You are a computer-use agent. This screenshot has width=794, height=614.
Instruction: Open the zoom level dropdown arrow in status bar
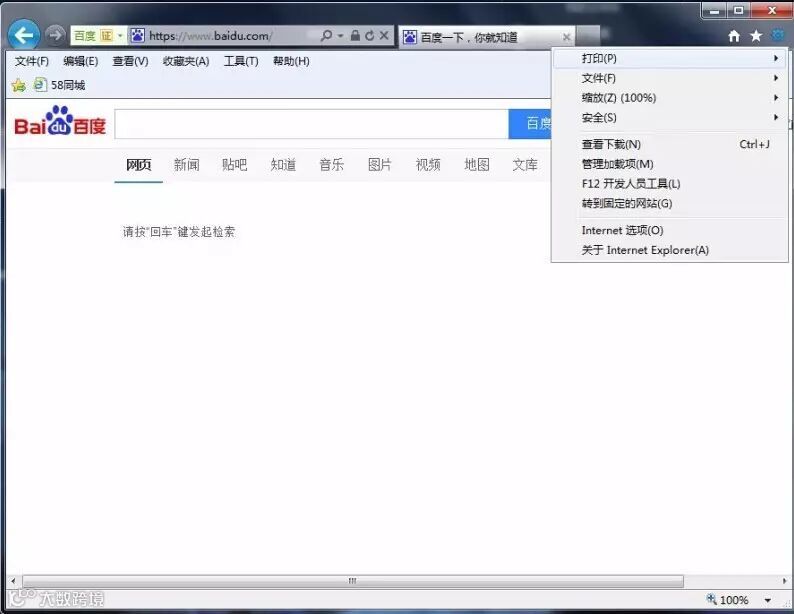coord(768,600)
